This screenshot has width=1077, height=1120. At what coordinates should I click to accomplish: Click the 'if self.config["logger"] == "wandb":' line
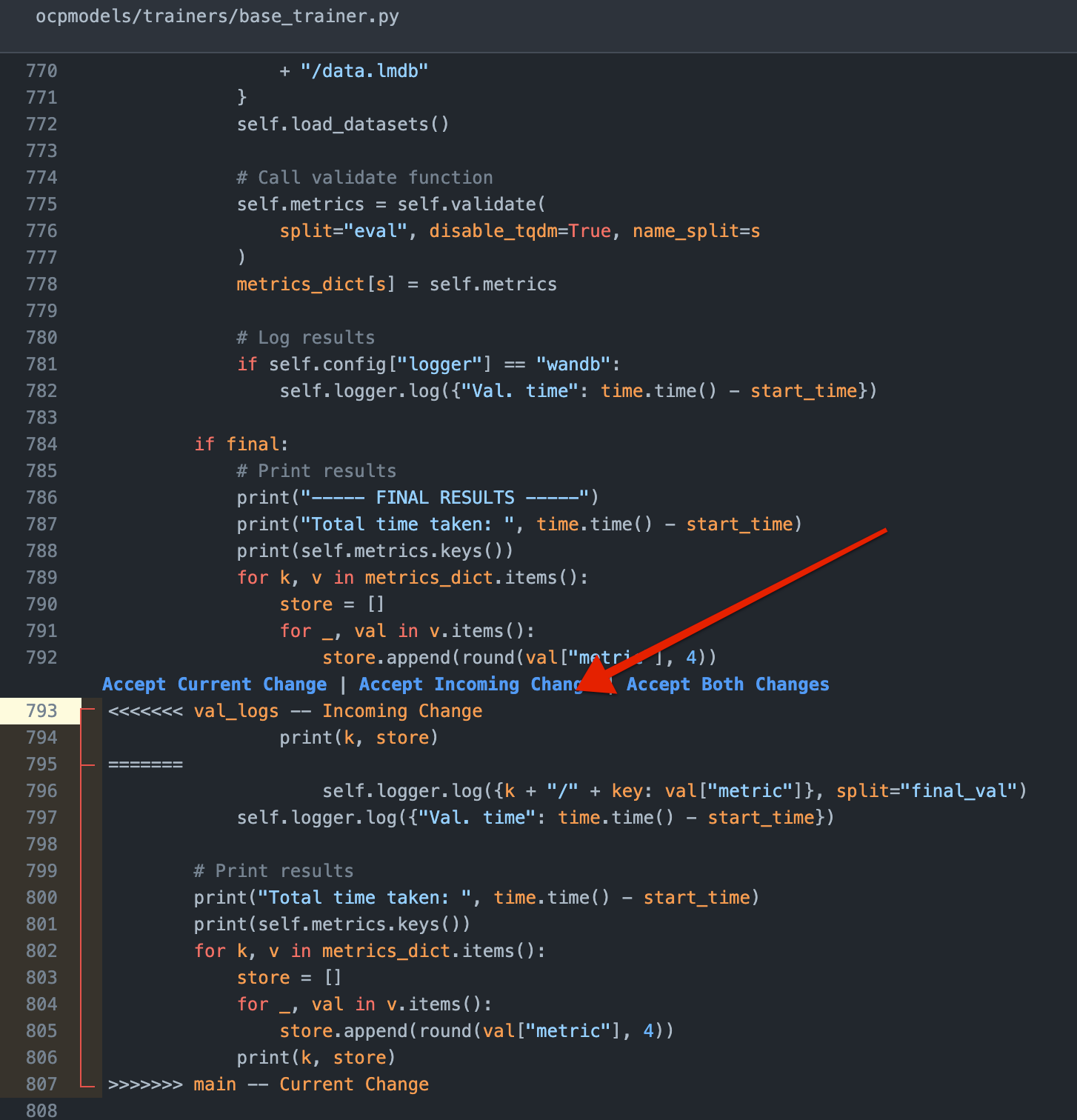[428, 364]
